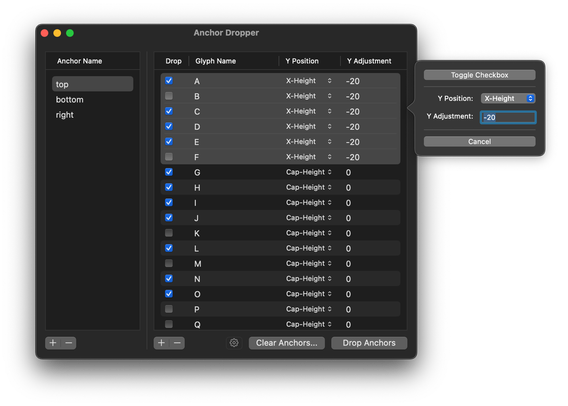This screenshot has width=568, height=406.
Task: Uncheck Drop checkbox for glyph G
Action: pyautogui.click(x=169, y=172)
